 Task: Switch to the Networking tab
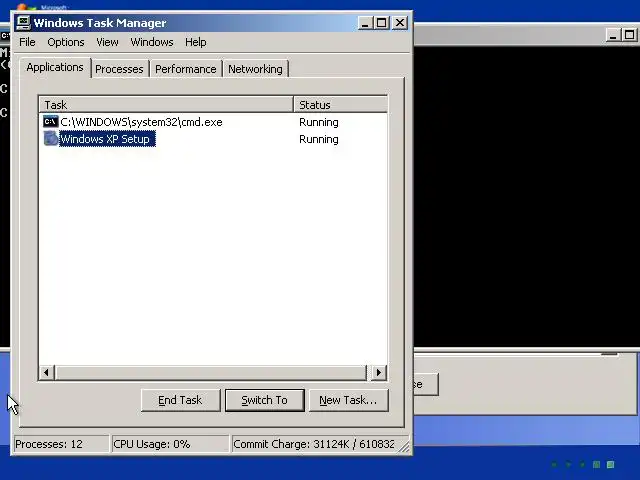coord(256,69)
